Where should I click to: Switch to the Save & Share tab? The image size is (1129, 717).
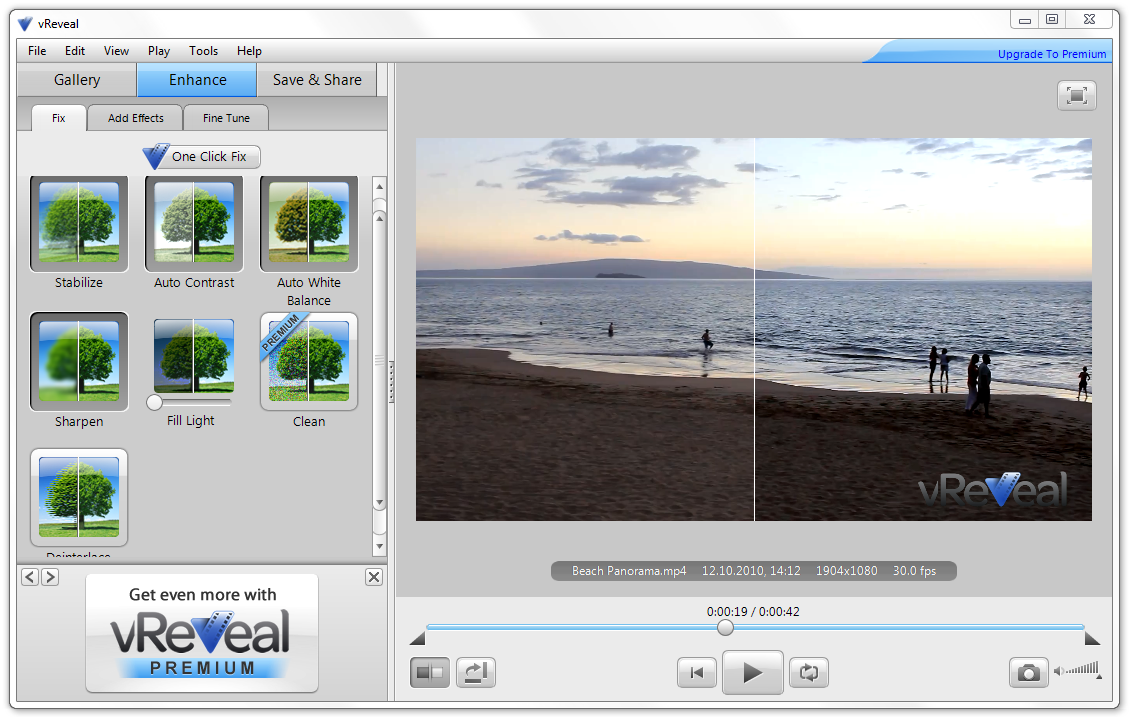(317, 80)
